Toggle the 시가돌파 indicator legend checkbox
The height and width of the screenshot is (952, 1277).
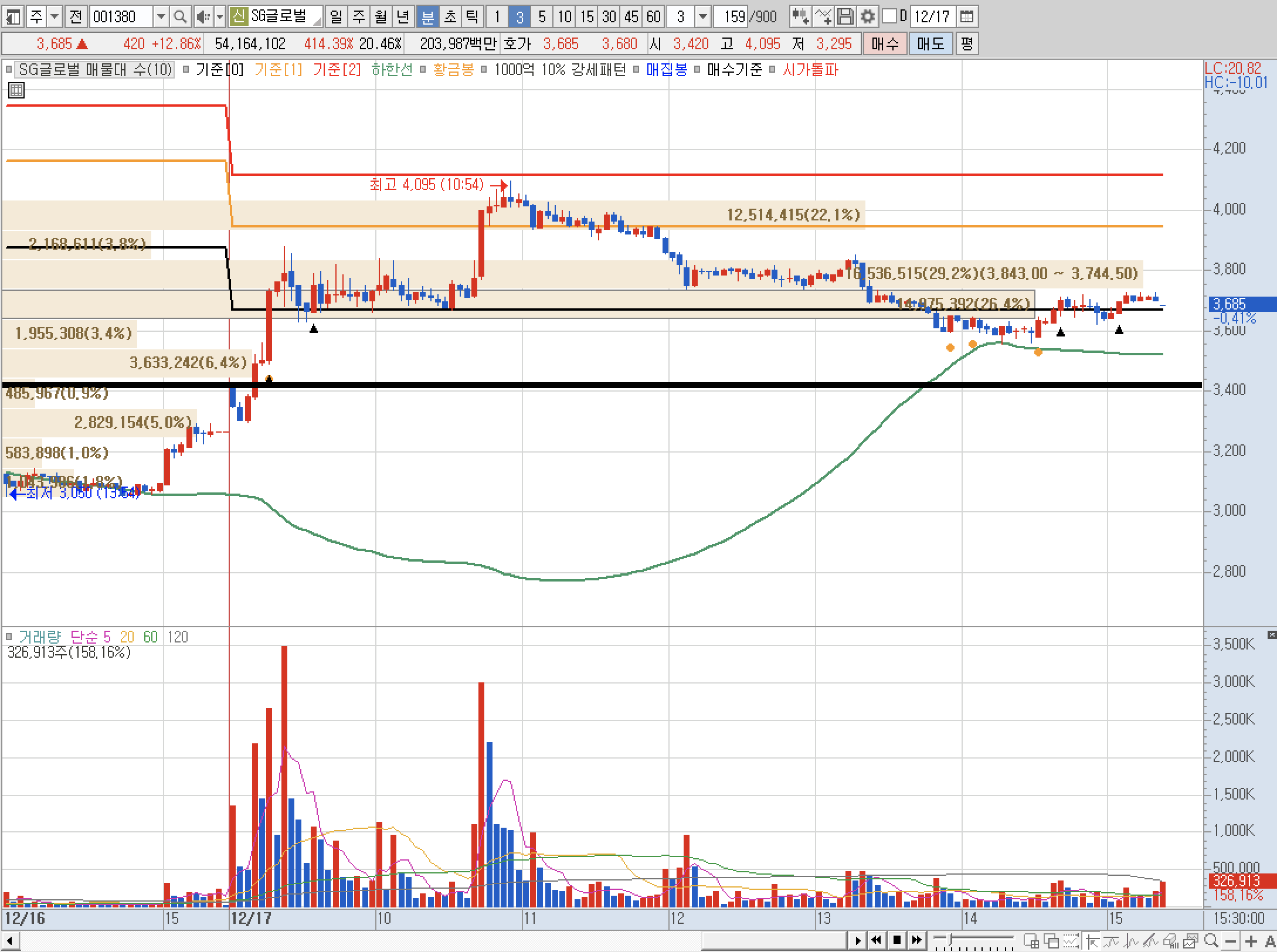click(772, 70)
